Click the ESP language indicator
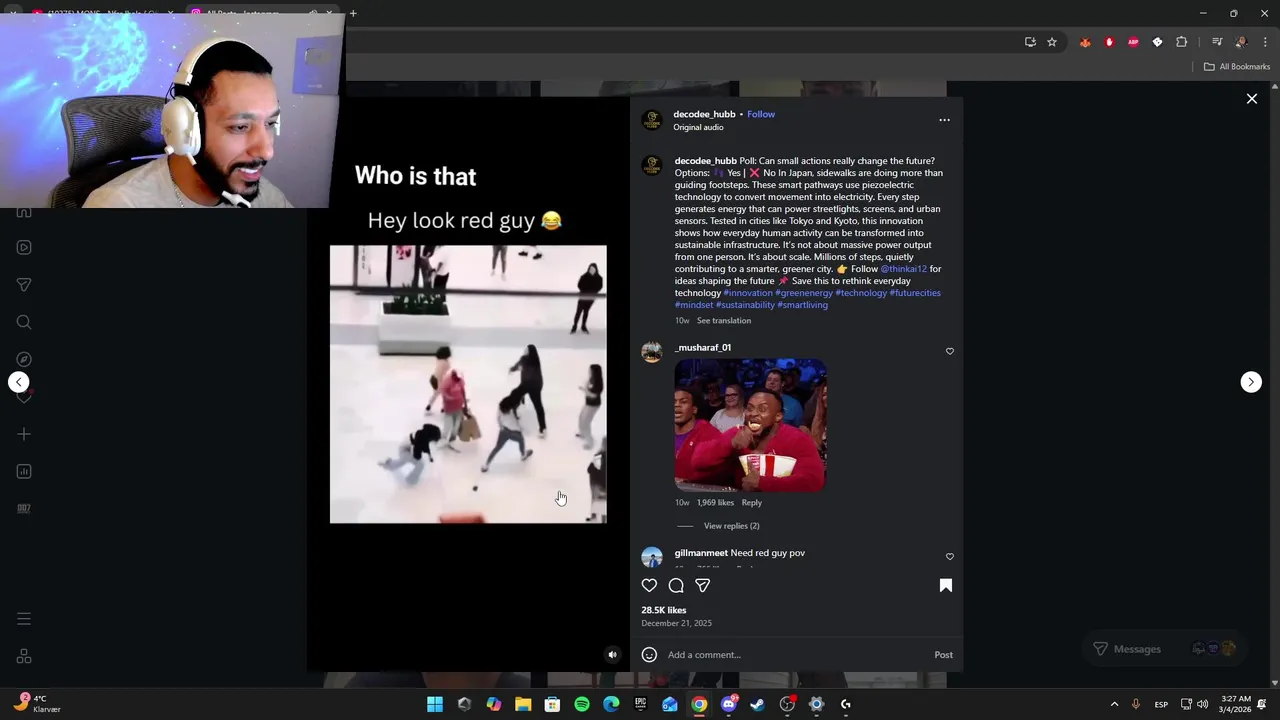The width and height of the screenshot is (1280, 720). coord(1161,704)
